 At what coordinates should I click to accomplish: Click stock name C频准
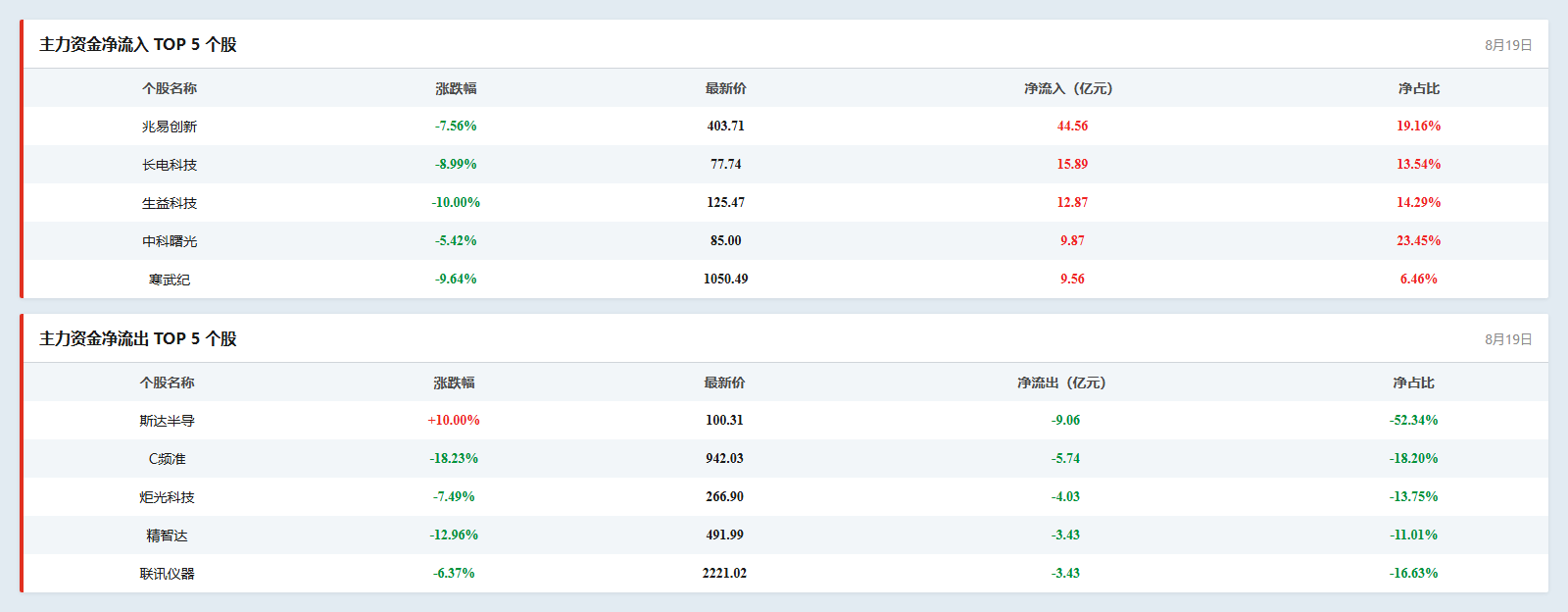[168, 459]
